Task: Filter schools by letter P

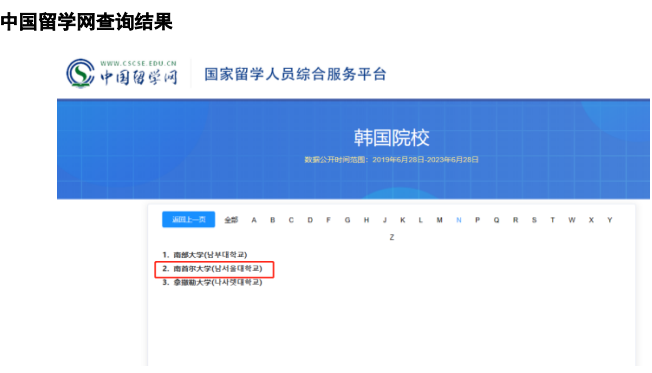Action: pos(477,220)
